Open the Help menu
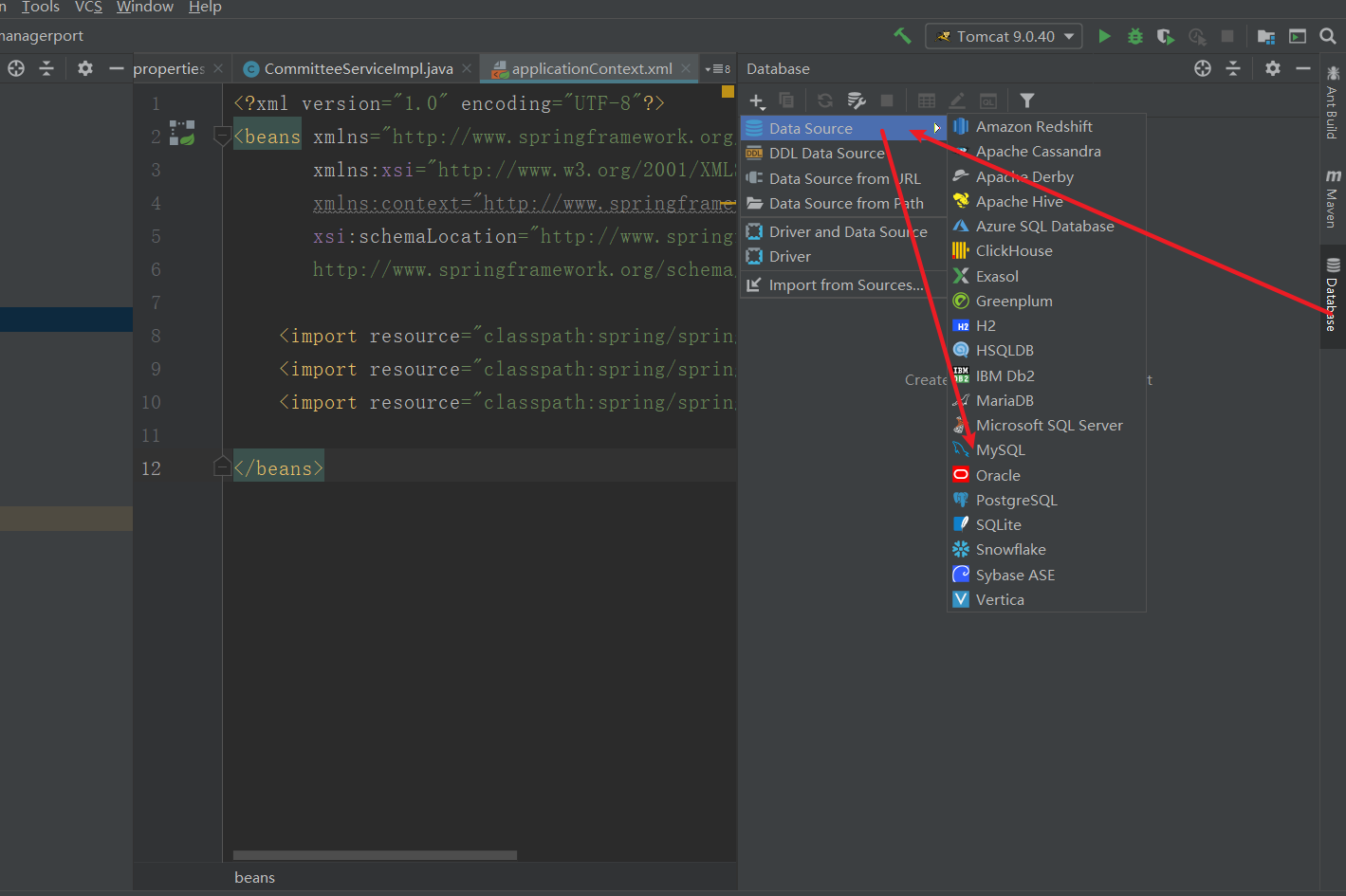 click(205, 8)
